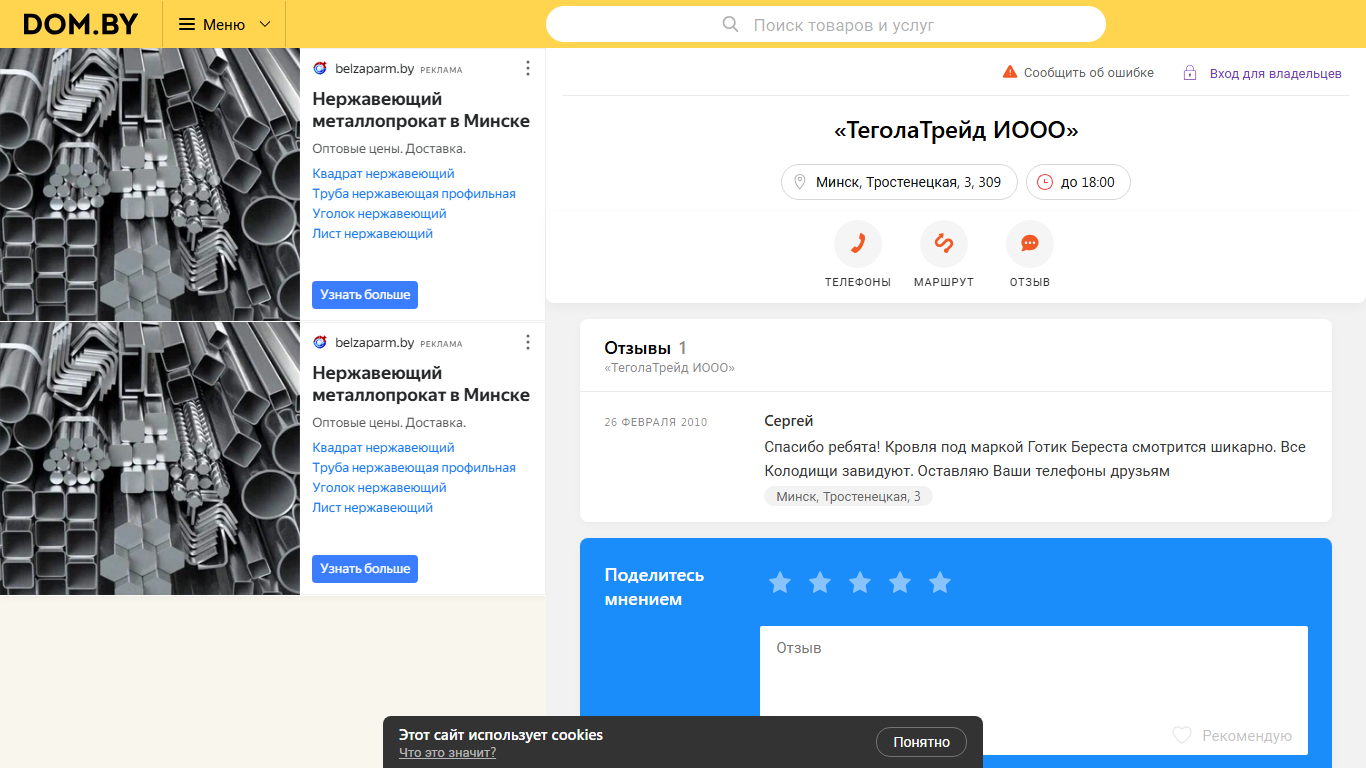Click Квадрат нержавеющий in second ad
This screenshot has height=768, width=1366.
tap(383, 448)
